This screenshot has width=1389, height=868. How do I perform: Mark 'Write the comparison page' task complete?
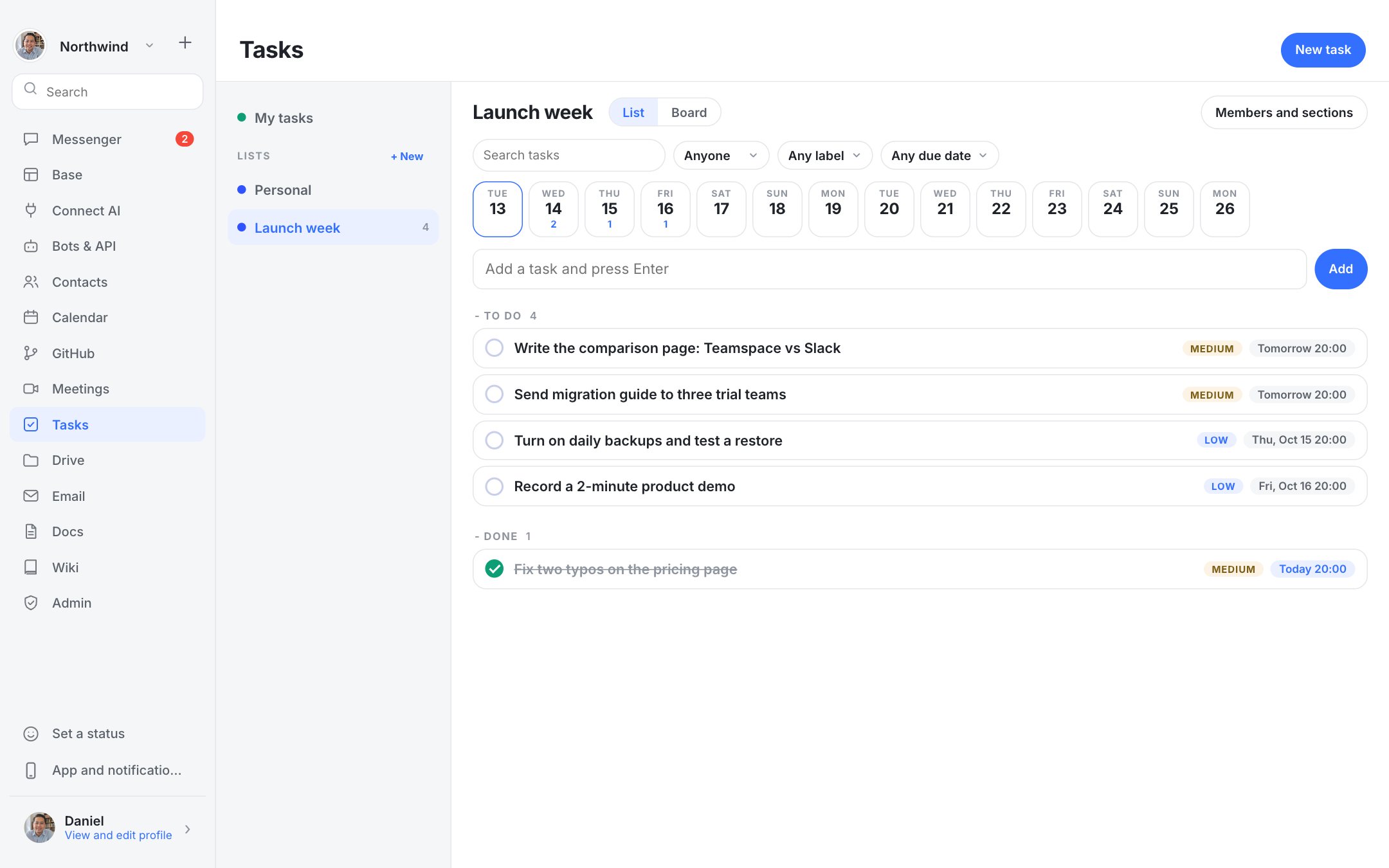(x=494, y=348)
